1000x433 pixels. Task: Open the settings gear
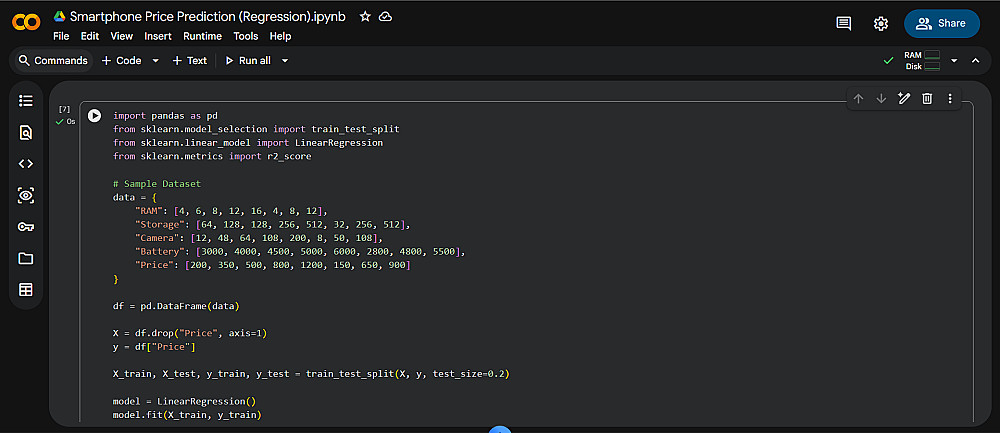pyautogui.click(x=881, y=23)
